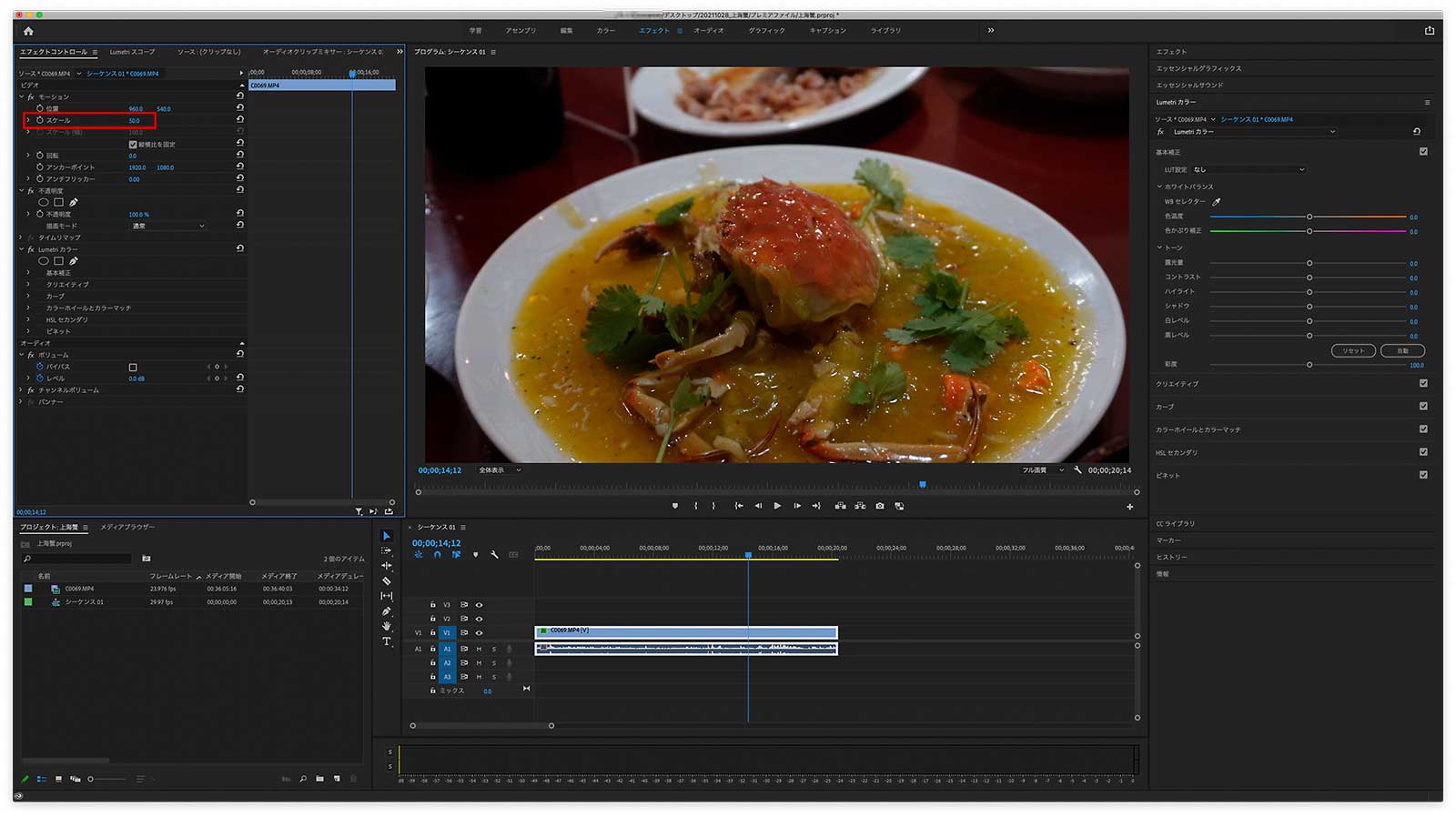This screenshot has height=817, width=1456.
Task: Select the Hand tool
Action: [x=387, y=626]
